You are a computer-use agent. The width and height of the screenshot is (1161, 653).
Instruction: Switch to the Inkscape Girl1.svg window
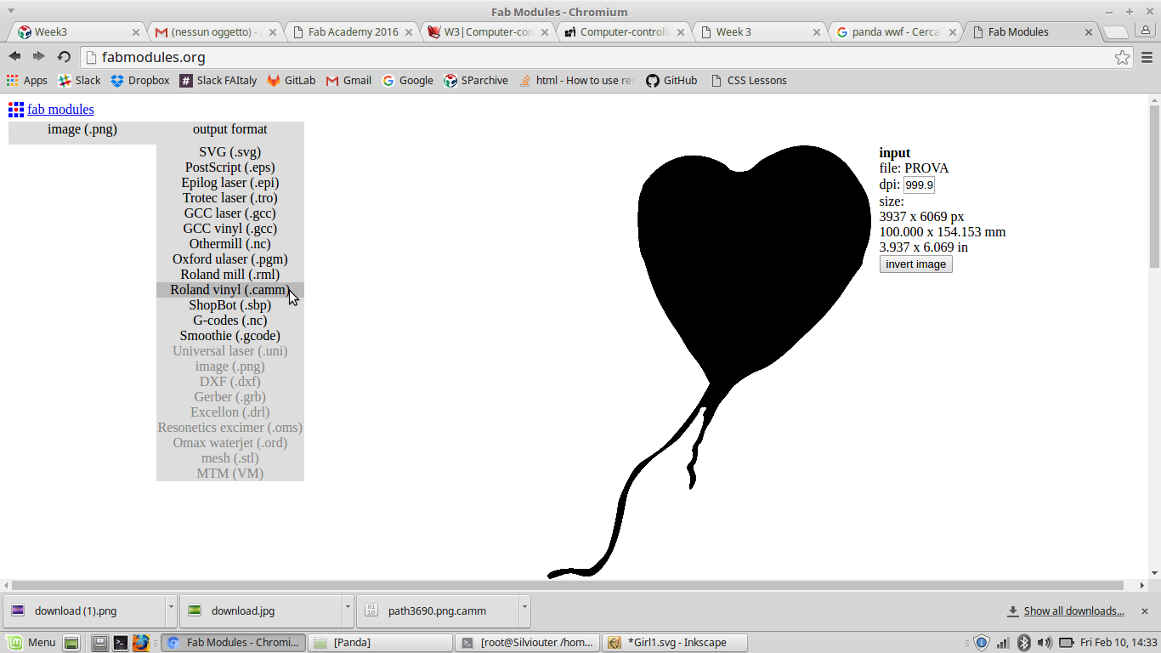point(675,643)
